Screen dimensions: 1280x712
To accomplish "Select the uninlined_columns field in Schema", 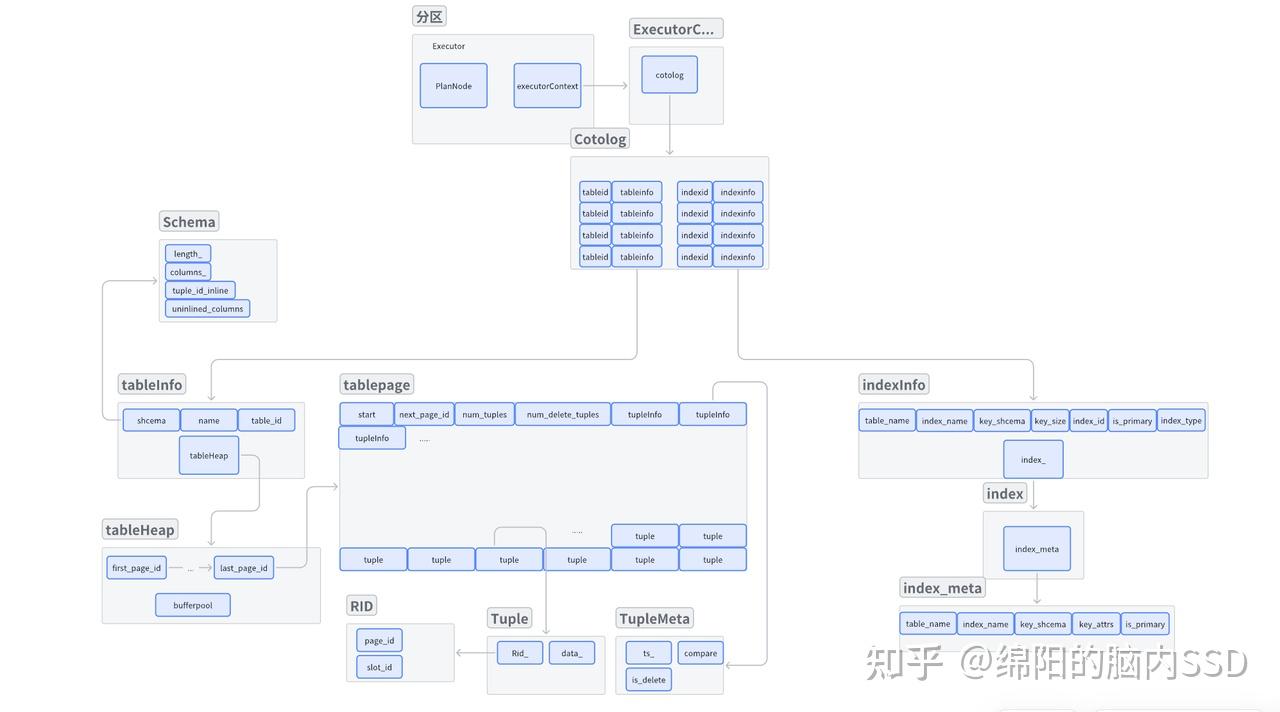I will coord(206,308).
